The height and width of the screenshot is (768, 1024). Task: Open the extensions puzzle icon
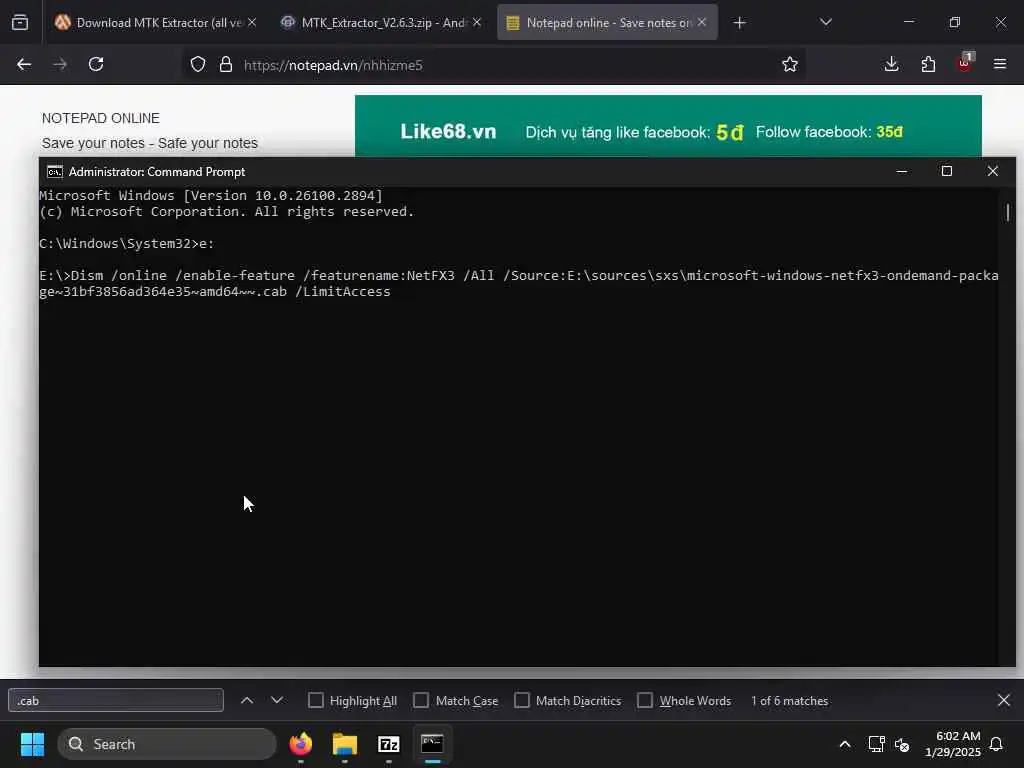(x=928, y=64)
